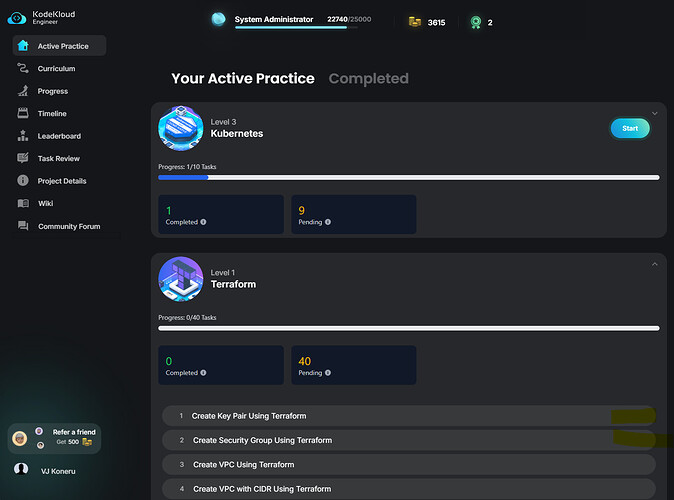Click the 22740/25000 XP counter
The height and width of the screenshot is (500, 674).
(x=349, y=19)
